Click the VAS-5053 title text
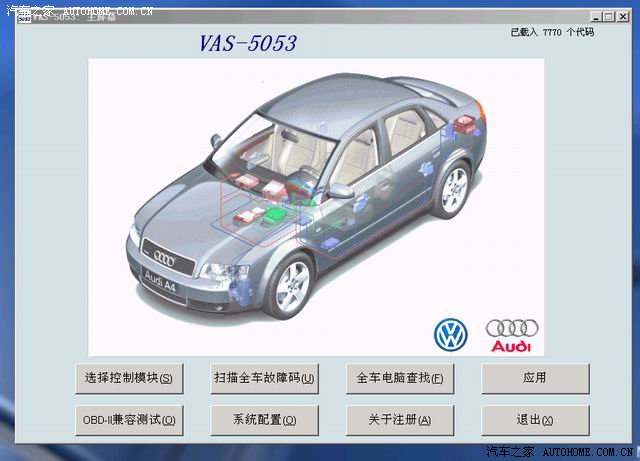 tap(248, 43)
